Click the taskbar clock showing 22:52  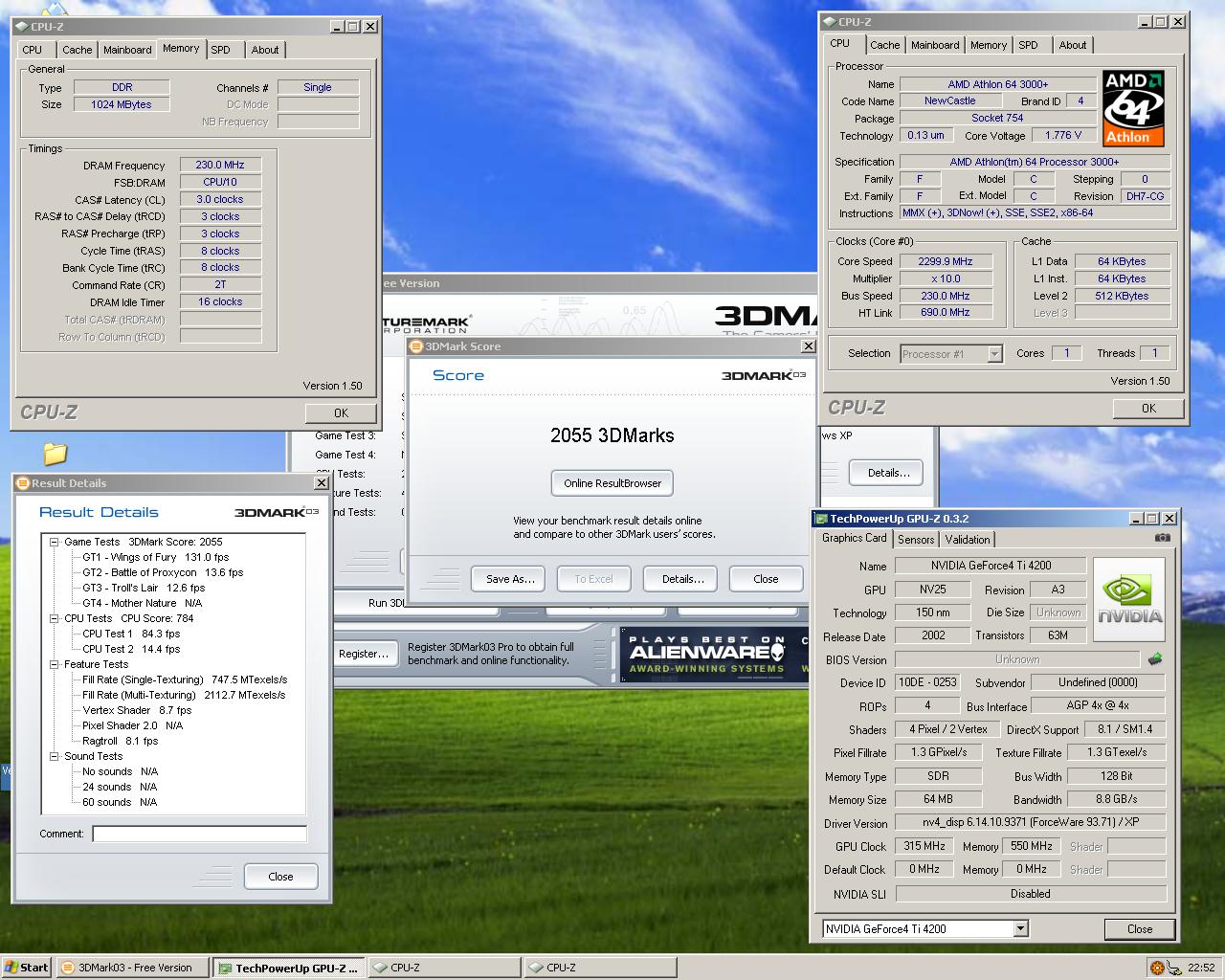point(1201,968)
